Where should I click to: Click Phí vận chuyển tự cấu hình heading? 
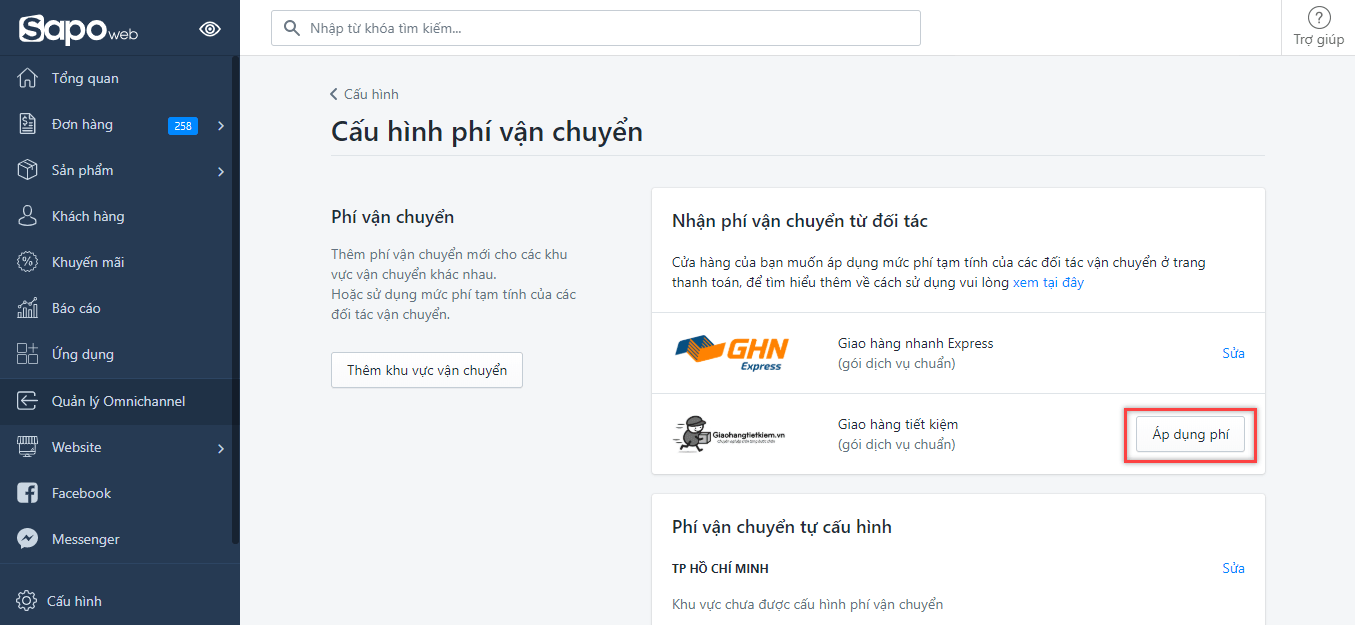point(782,526)
